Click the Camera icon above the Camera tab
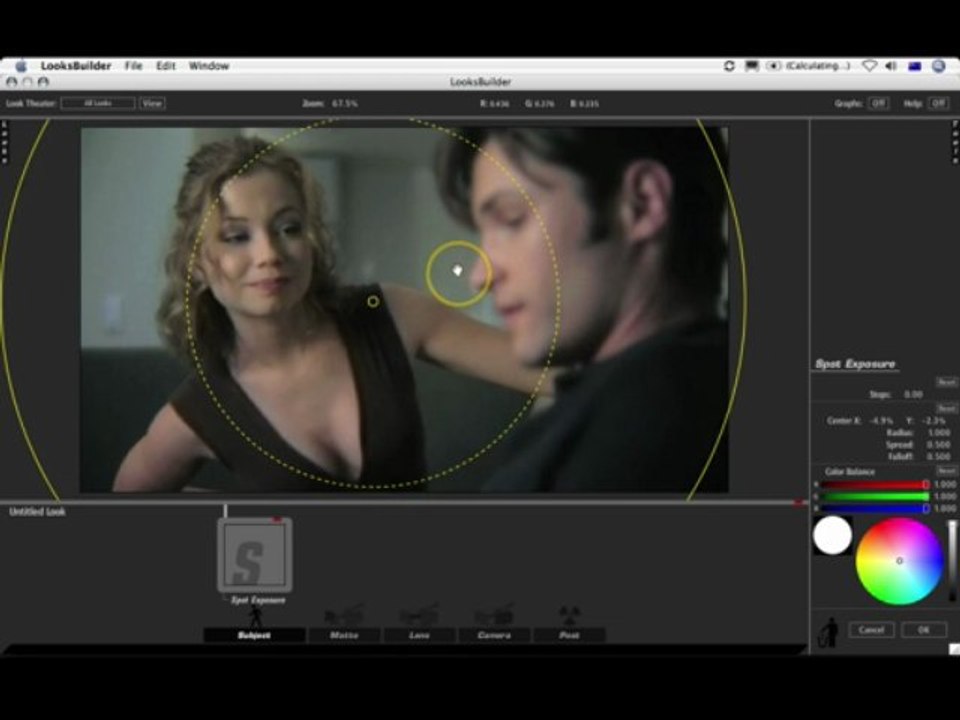The height and width of the screenshot is (720, 960). click(494, 615)
